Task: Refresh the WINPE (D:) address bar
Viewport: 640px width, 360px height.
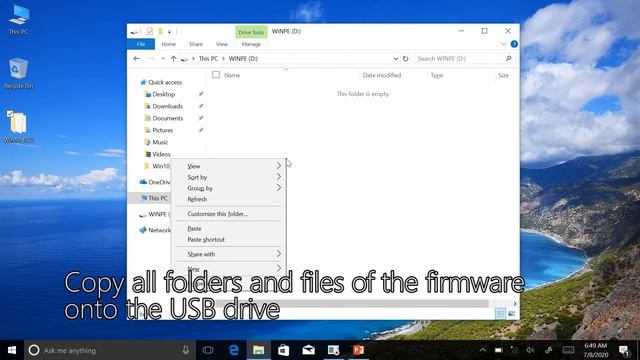Action: click(x=405, y=59)
